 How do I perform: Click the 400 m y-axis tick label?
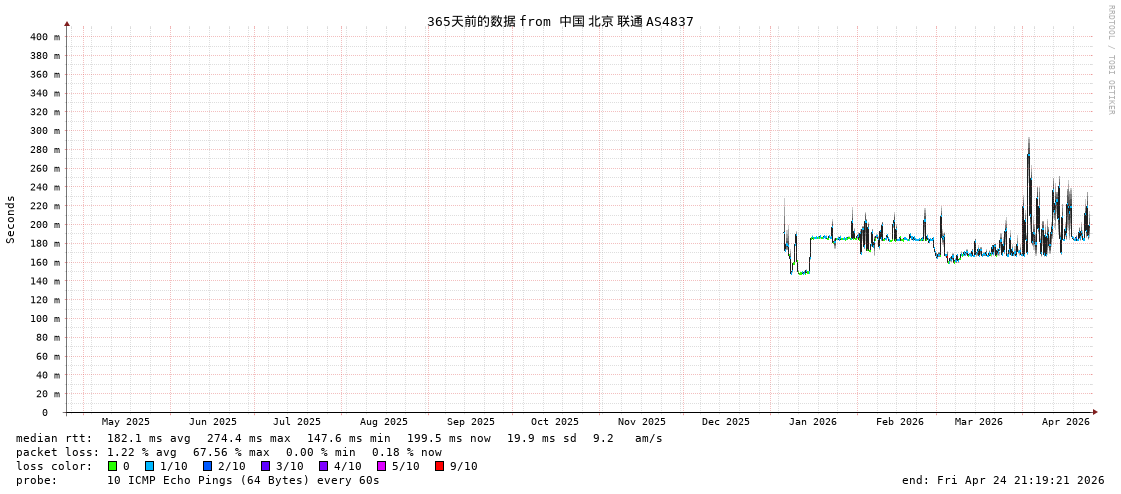[44, 37]
